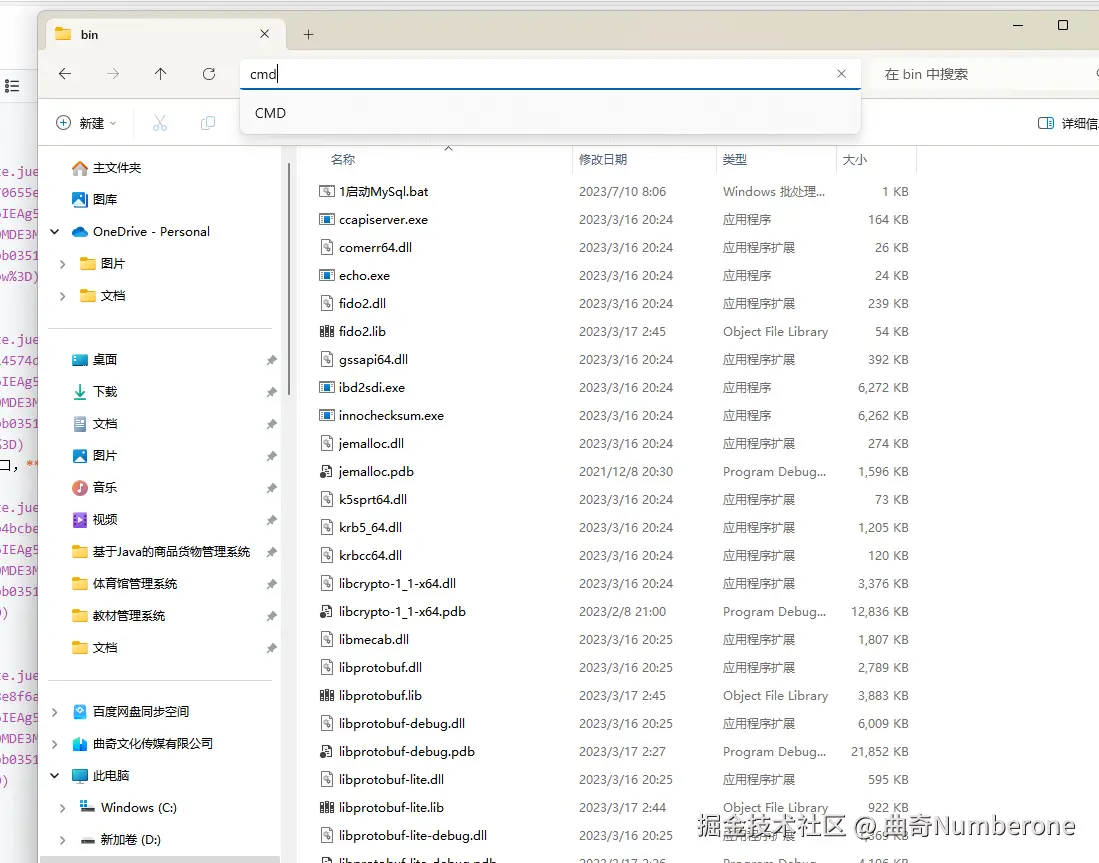The image size is (1099, 863).
Task: Click list view icon in background window
Action: pos(11,86)
